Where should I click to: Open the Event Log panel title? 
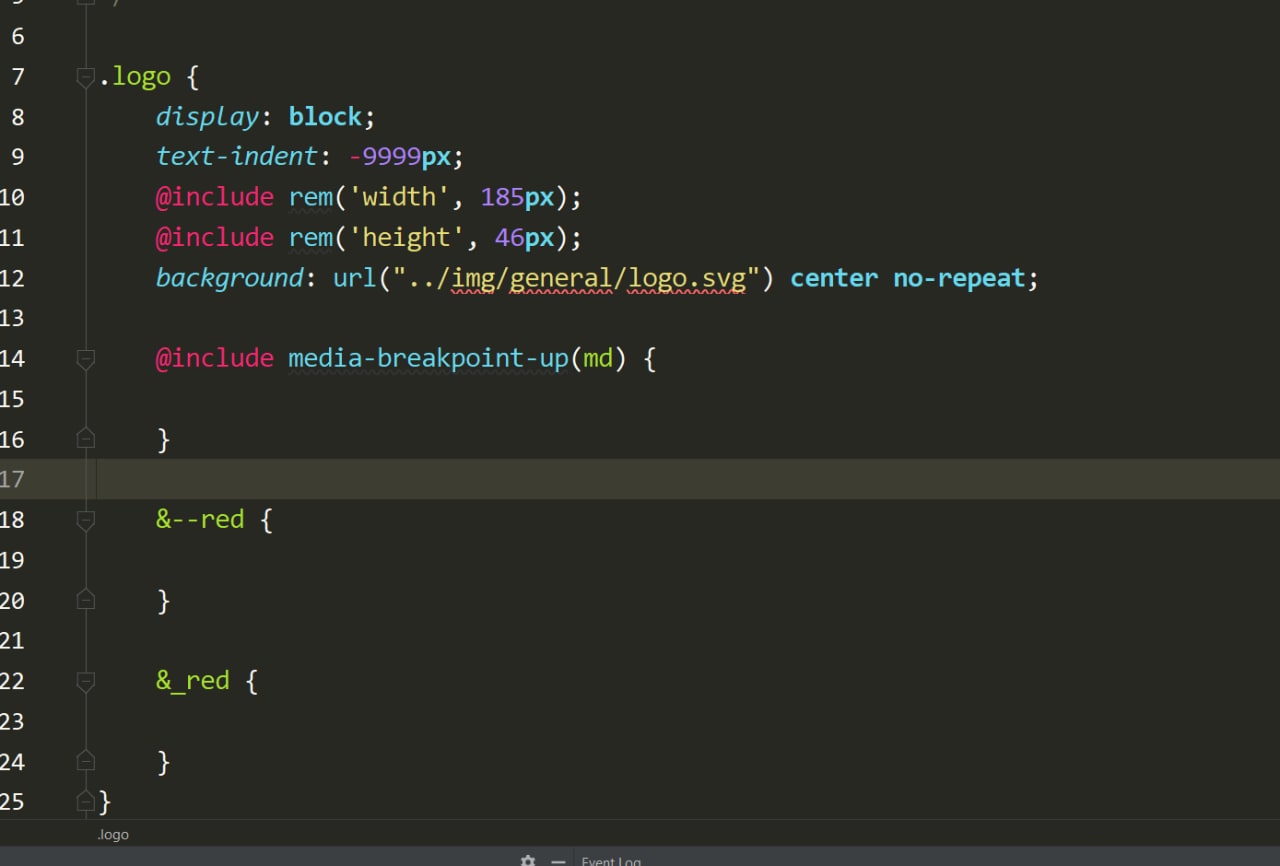[611, 860]
